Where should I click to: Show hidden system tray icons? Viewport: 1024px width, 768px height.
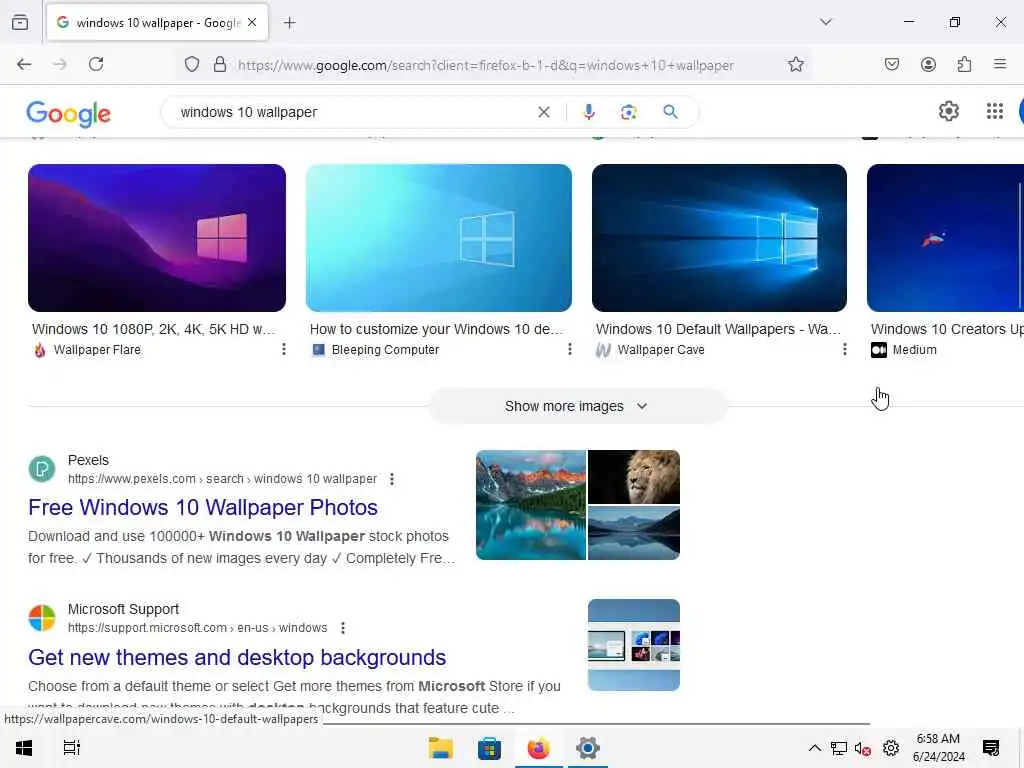(x=814, y=748)
